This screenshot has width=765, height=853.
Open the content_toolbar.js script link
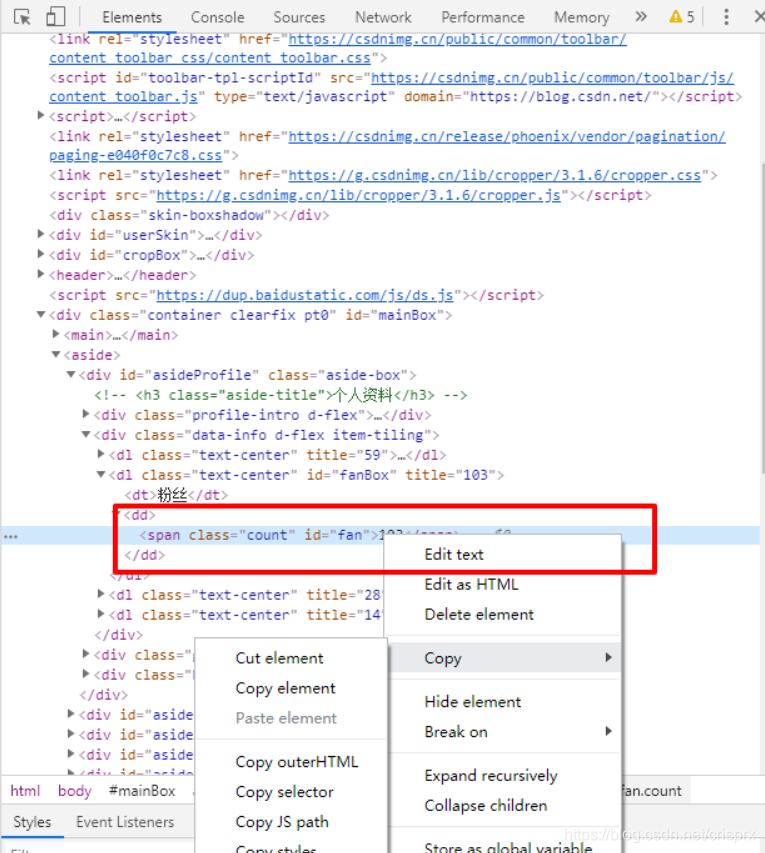coord(124,96)
